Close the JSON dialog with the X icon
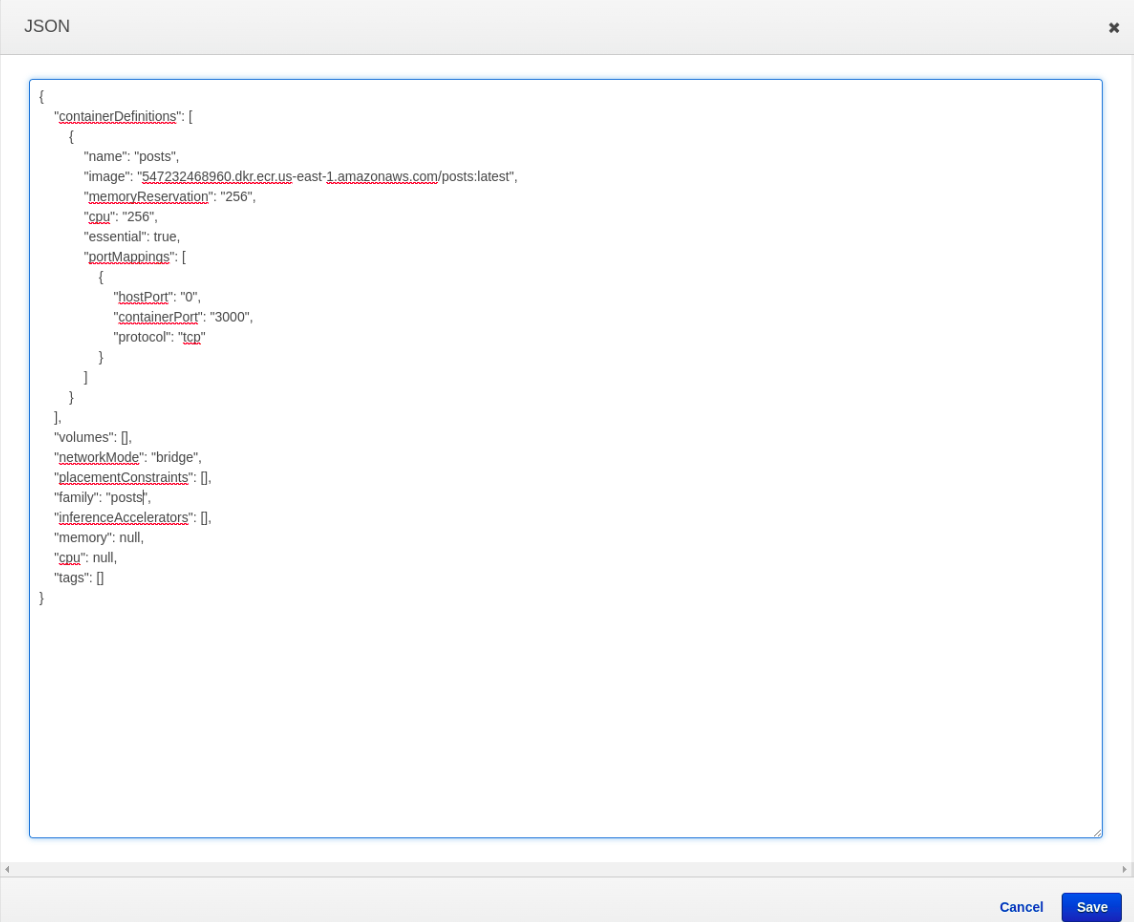Screen dimensions: 1134x922 click(x=1113, y=28)
